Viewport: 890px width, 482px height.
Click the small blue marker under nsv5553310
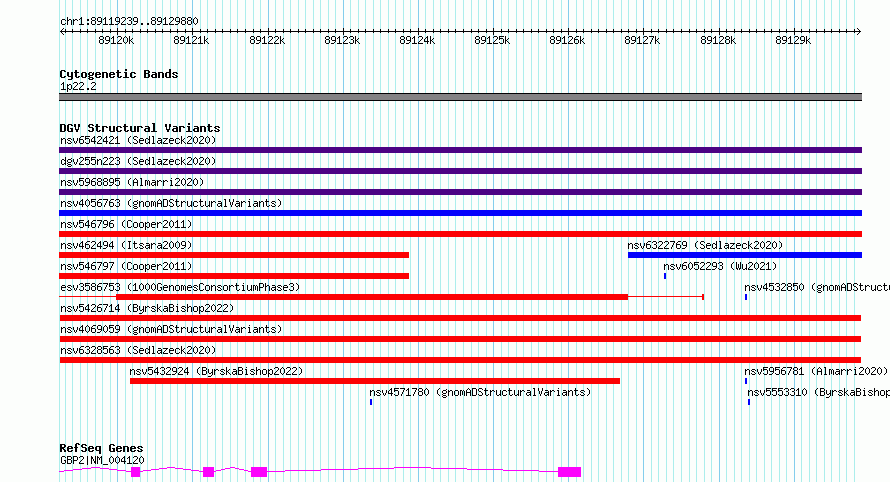pyautogui.click(x=749, y=402)
